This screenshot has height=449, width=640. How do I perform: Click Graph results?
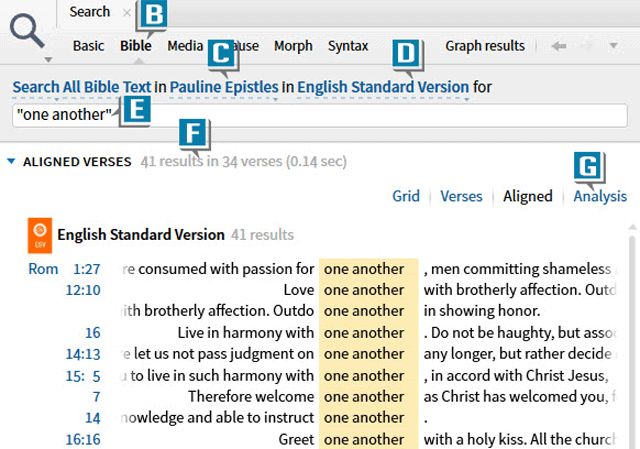coord(484,46)
